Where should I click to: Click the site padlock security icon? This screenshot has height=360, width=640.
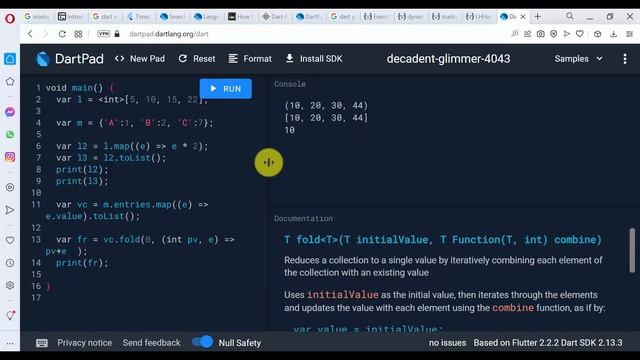(117, 34)
